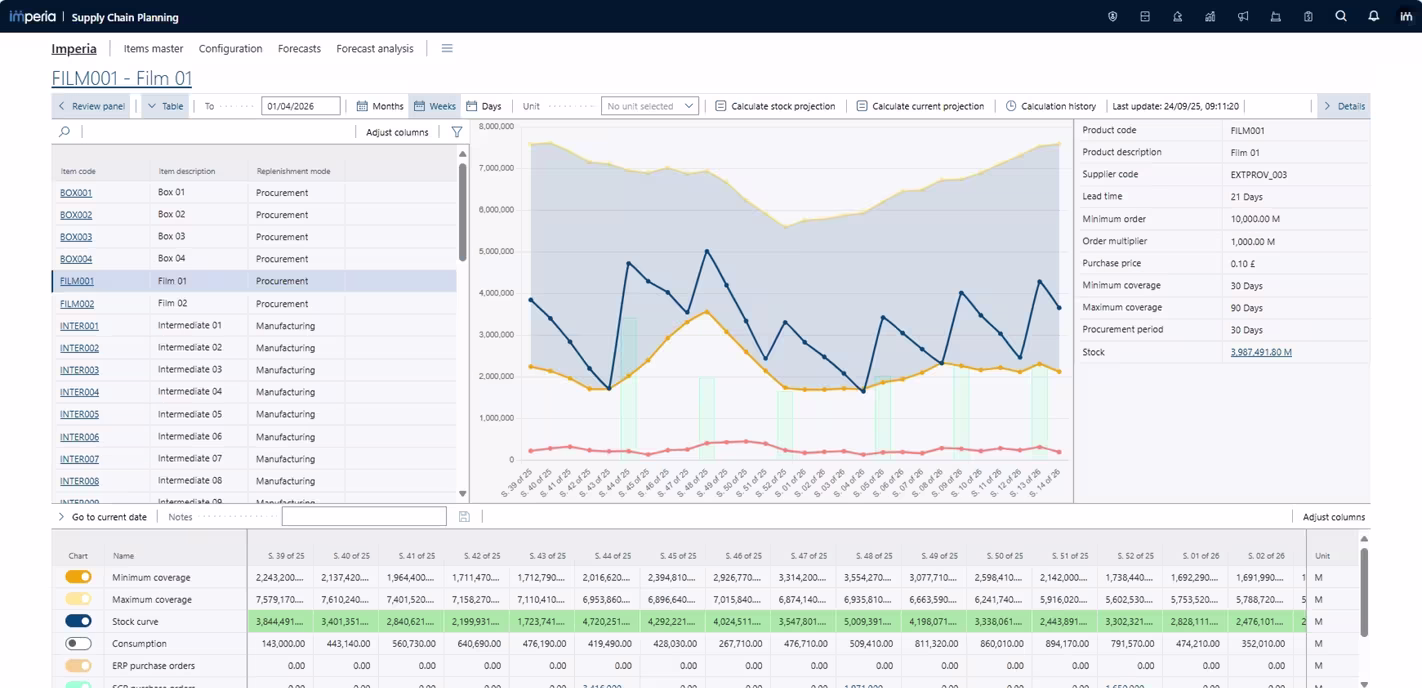Screen dimensions: 1422x688
Task: Expand the Table view dropdown
Action: click(x=165, y=106)
